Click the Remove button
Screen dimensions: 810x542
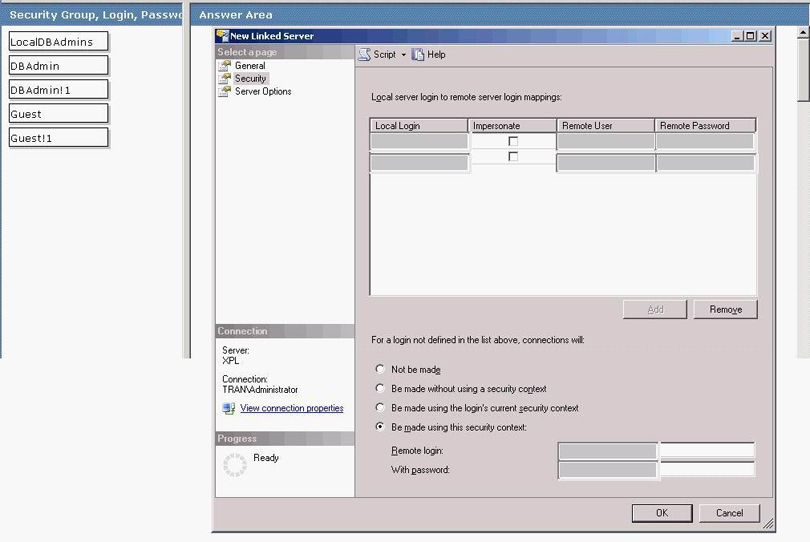pos(725,310)
